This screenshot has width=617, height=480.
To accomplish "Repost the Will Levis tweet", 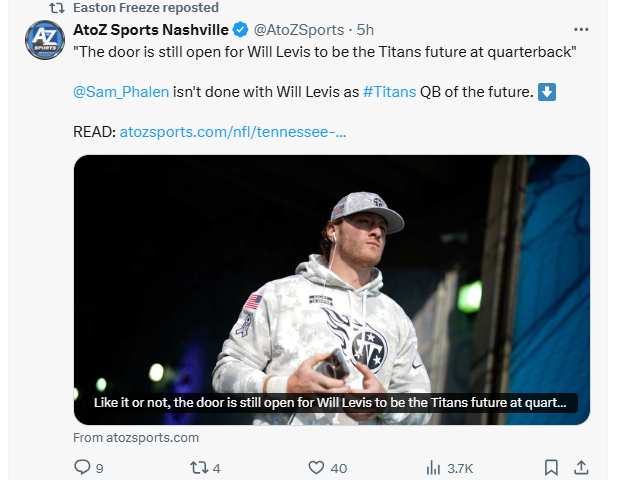I will 198,467.
